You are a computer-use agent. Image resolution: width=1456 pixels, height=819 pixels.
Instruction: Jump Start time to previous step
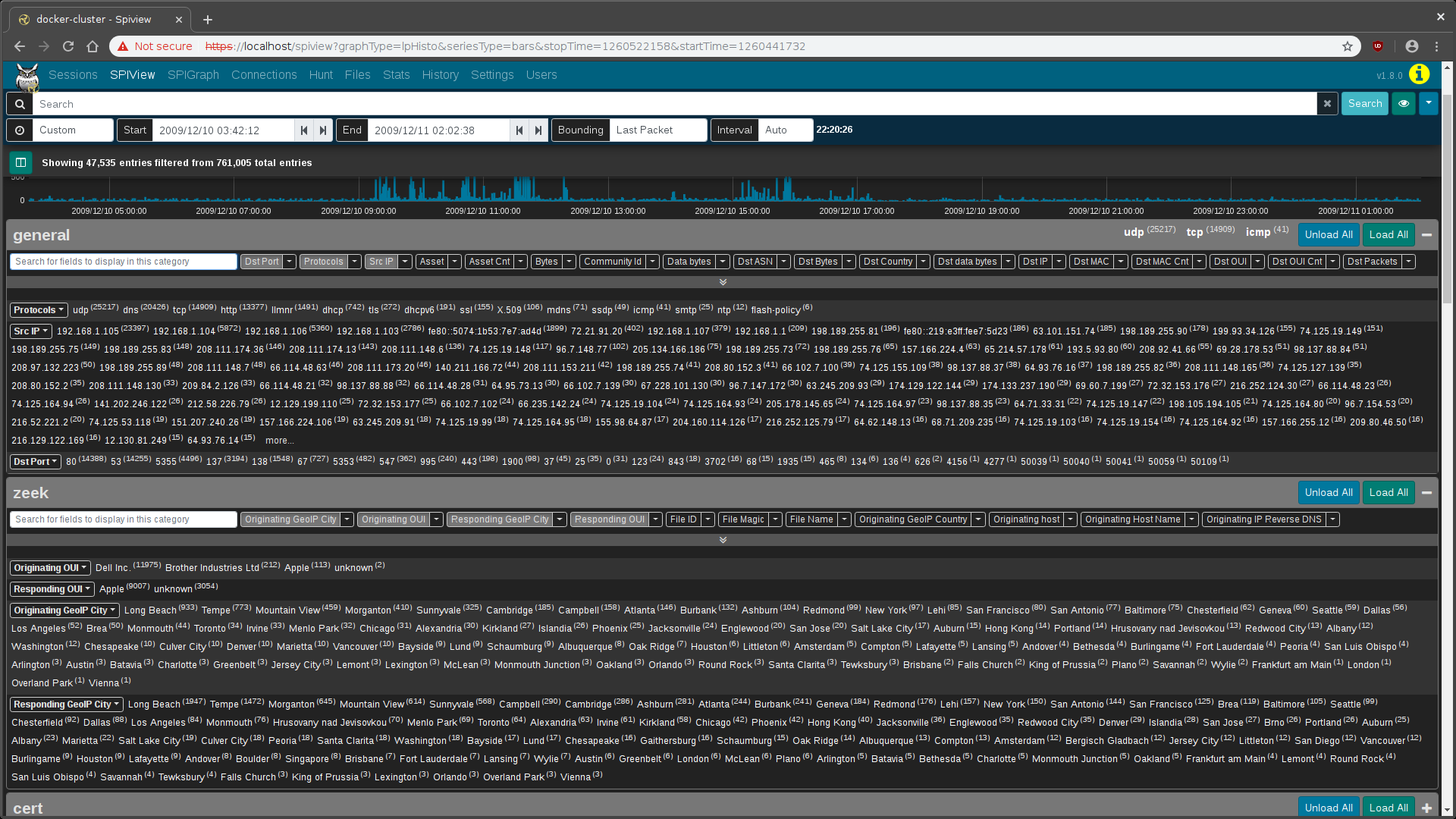point(304,130)
